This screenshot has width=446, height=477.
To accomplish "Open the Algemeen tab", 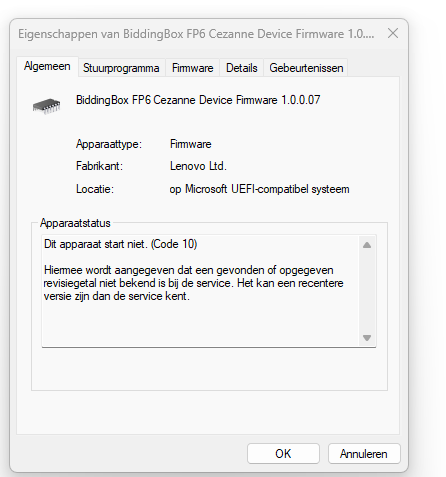I will 47,66.
